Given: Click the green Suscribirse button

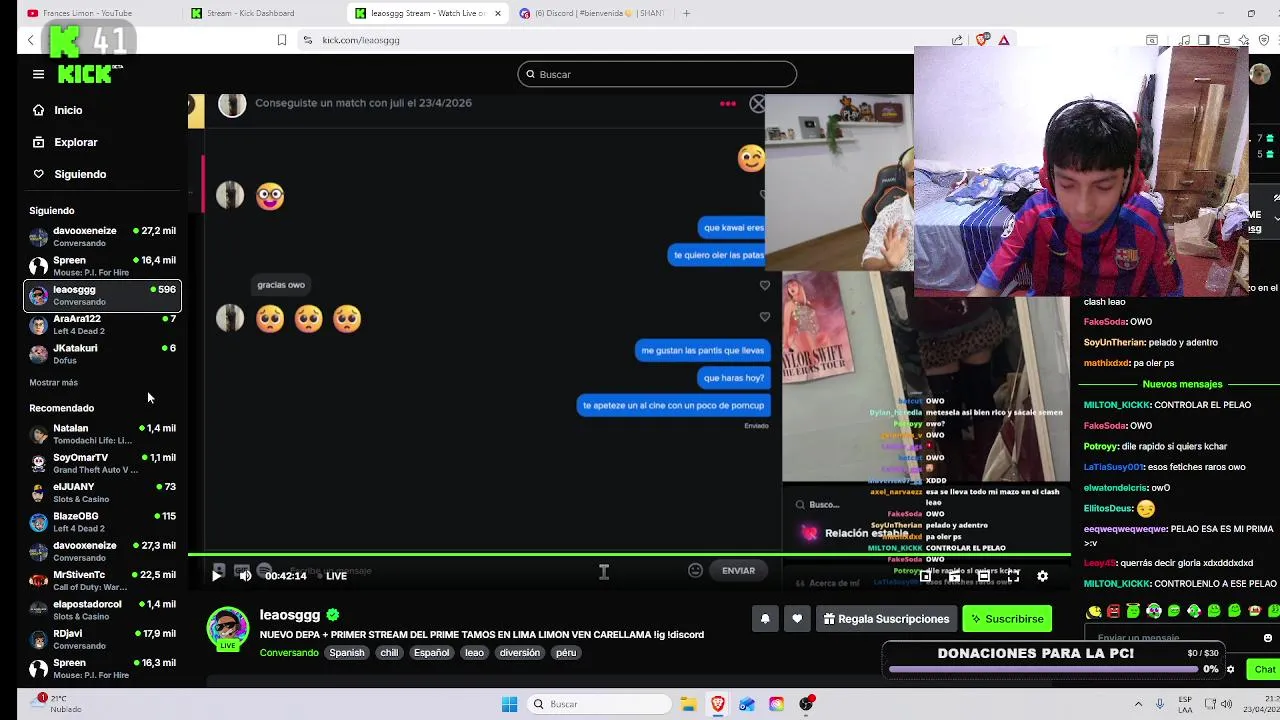Looking at the screenshot, I should coord(1007,619).
